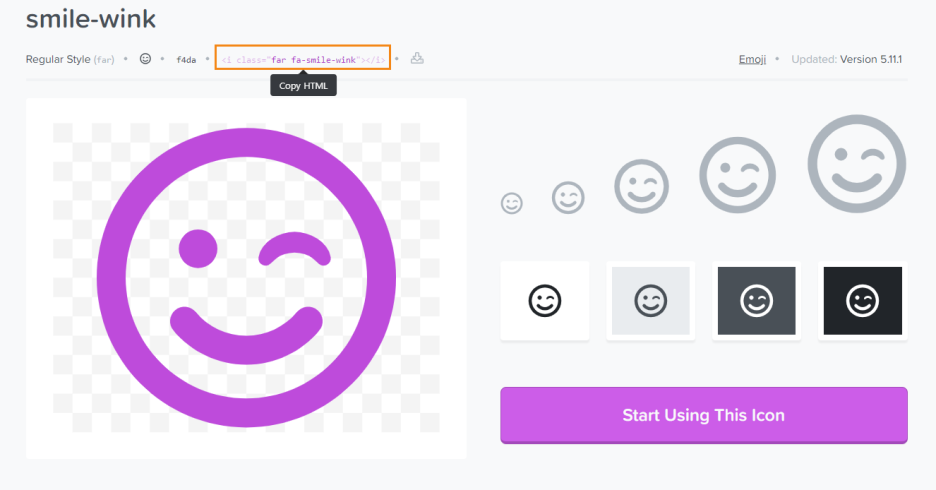The image size is (936, 490).
Task: Select the largest gray smile-wink size sample
Action: coord(857,164)
